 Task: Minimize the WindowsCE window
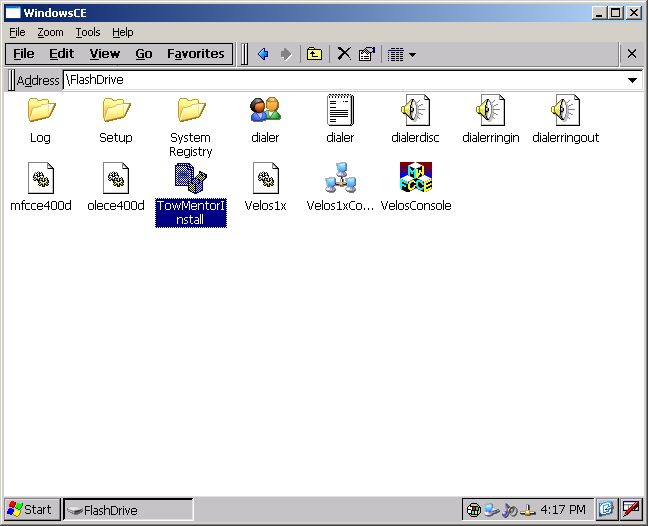[598, 13]
